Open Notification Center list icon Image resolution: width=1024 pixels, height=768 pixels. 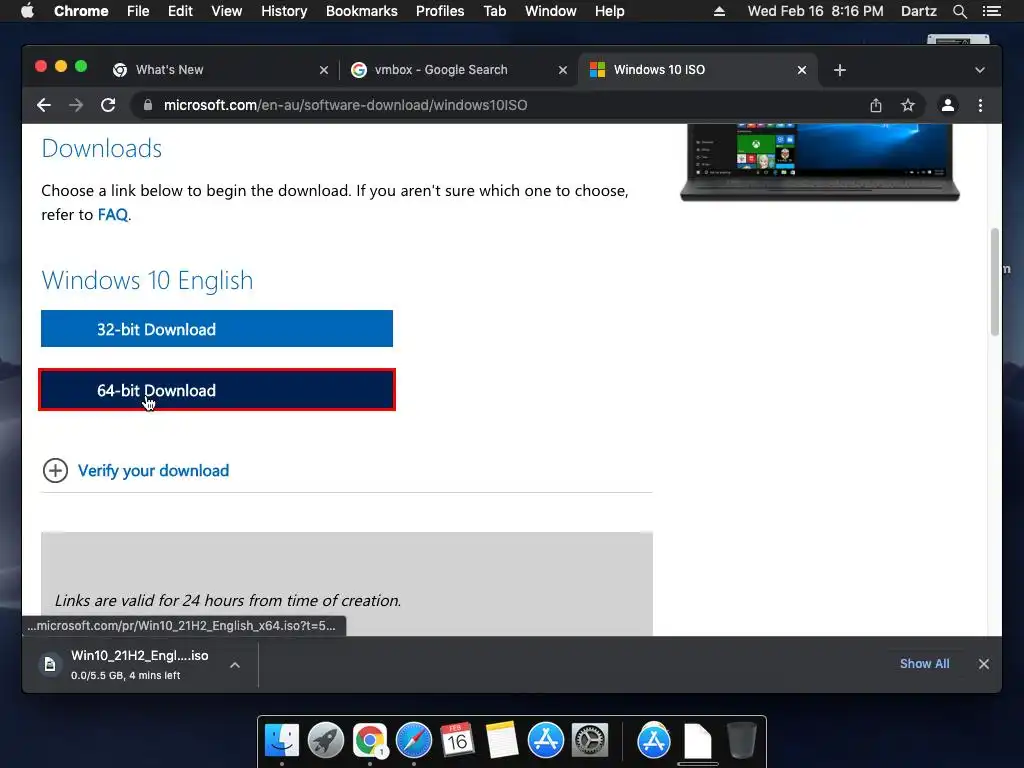(991, 11)
